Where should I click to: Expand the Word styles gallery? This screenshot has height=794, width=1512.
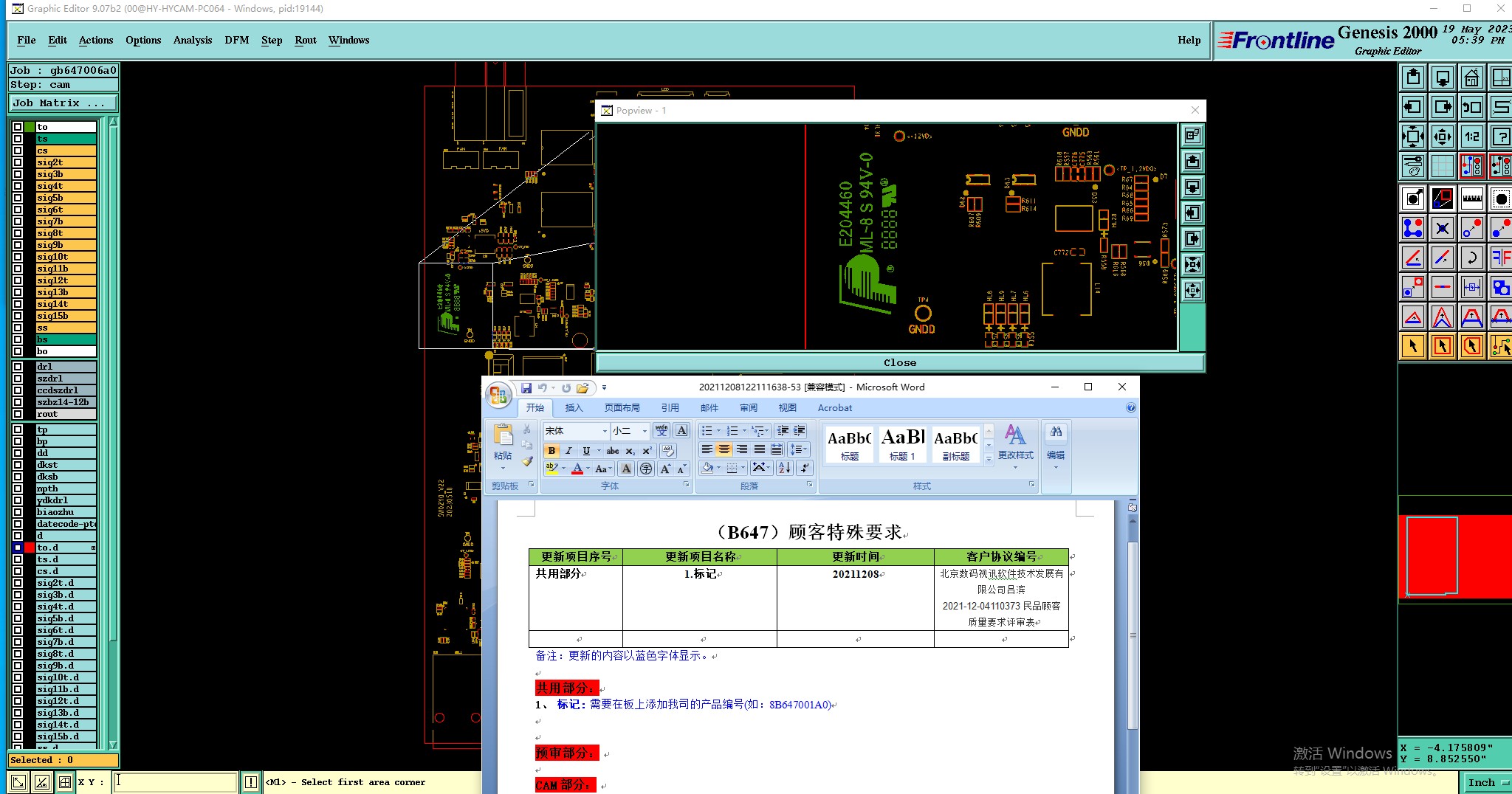(989, 459)
